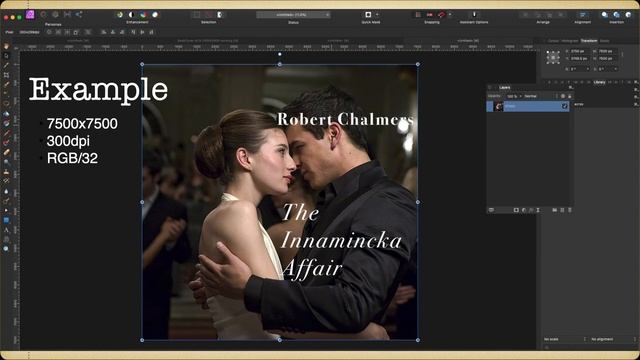Click Adjustments icon at Layers panel bottom
The image size is (640, 360).
pos(524,210)
